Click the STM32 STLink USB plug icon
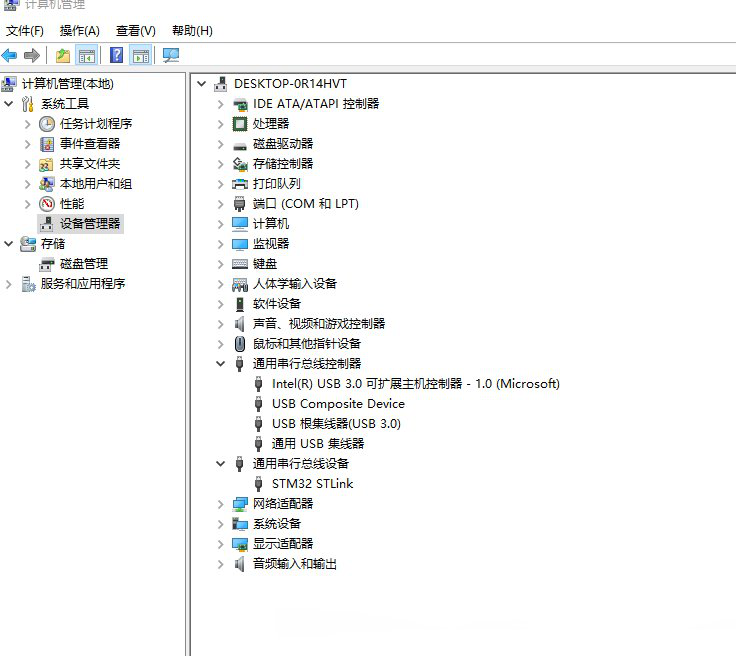This screenshot has width=736, height=656. 258,484
